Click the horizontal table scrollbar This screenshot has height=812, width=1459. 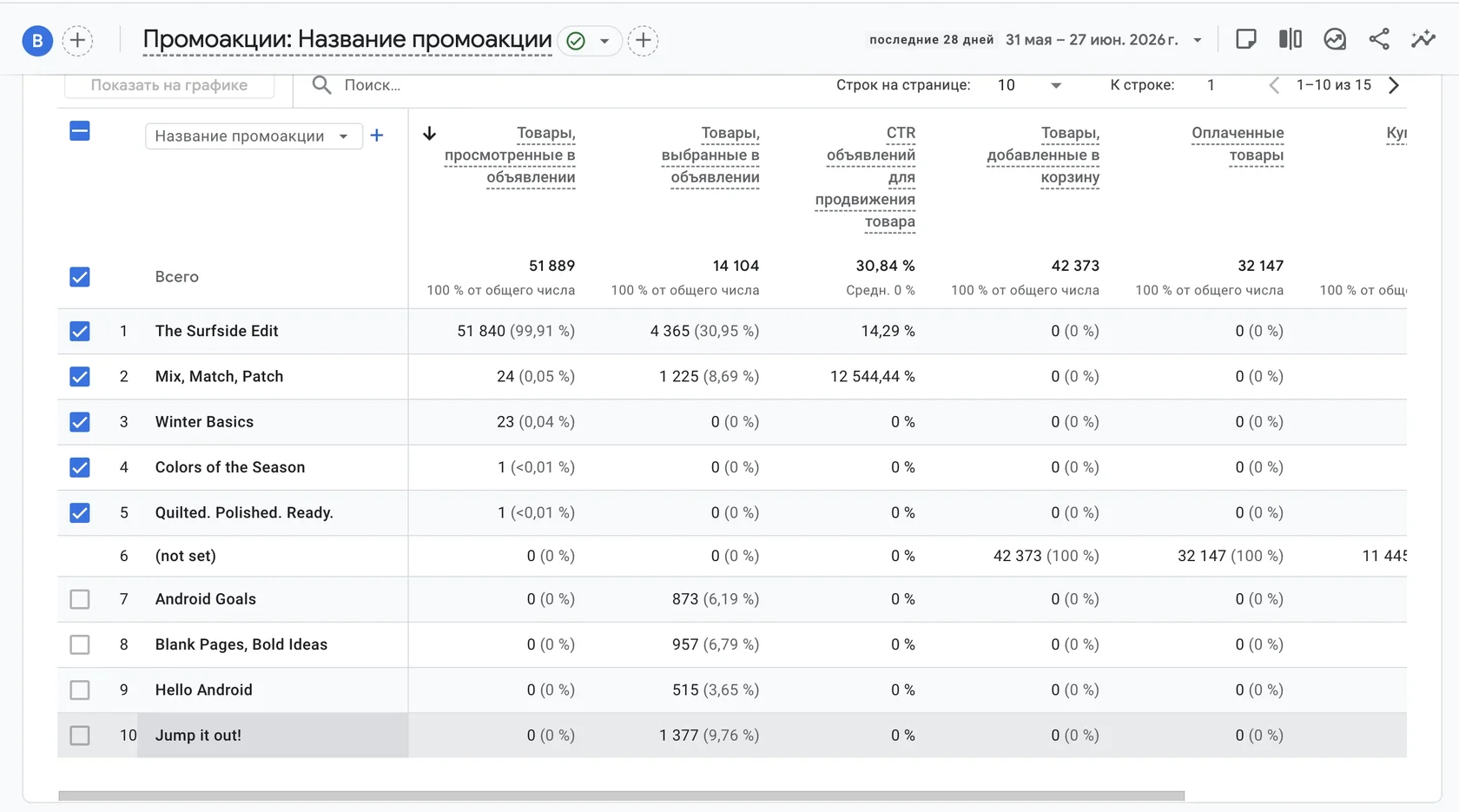[621, 795]
